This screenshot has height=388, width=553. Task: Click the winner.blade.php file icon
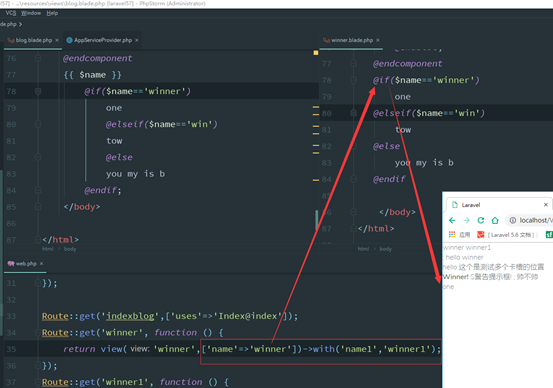pyautogui.click(x=326, y=40)
